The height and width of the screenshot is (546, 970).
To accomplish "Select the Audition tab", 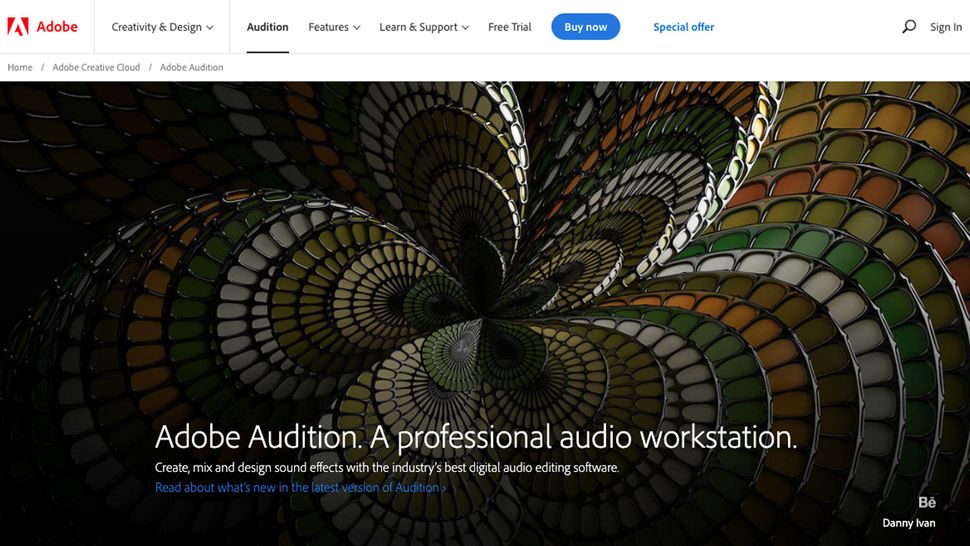I will pos(267,27).
